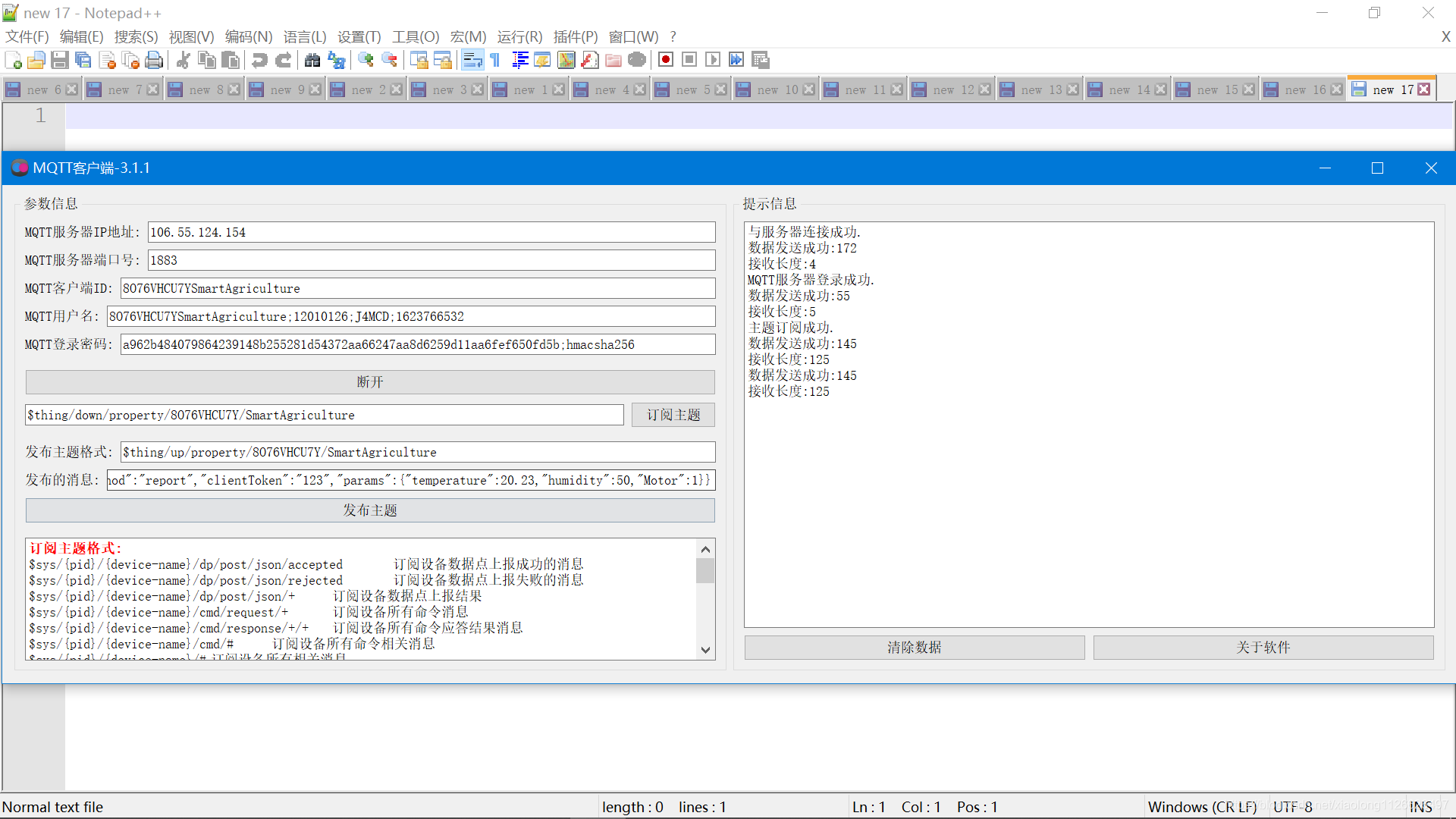Open the 插件(P) menu

pyautogui.click(x=575, y=36)
